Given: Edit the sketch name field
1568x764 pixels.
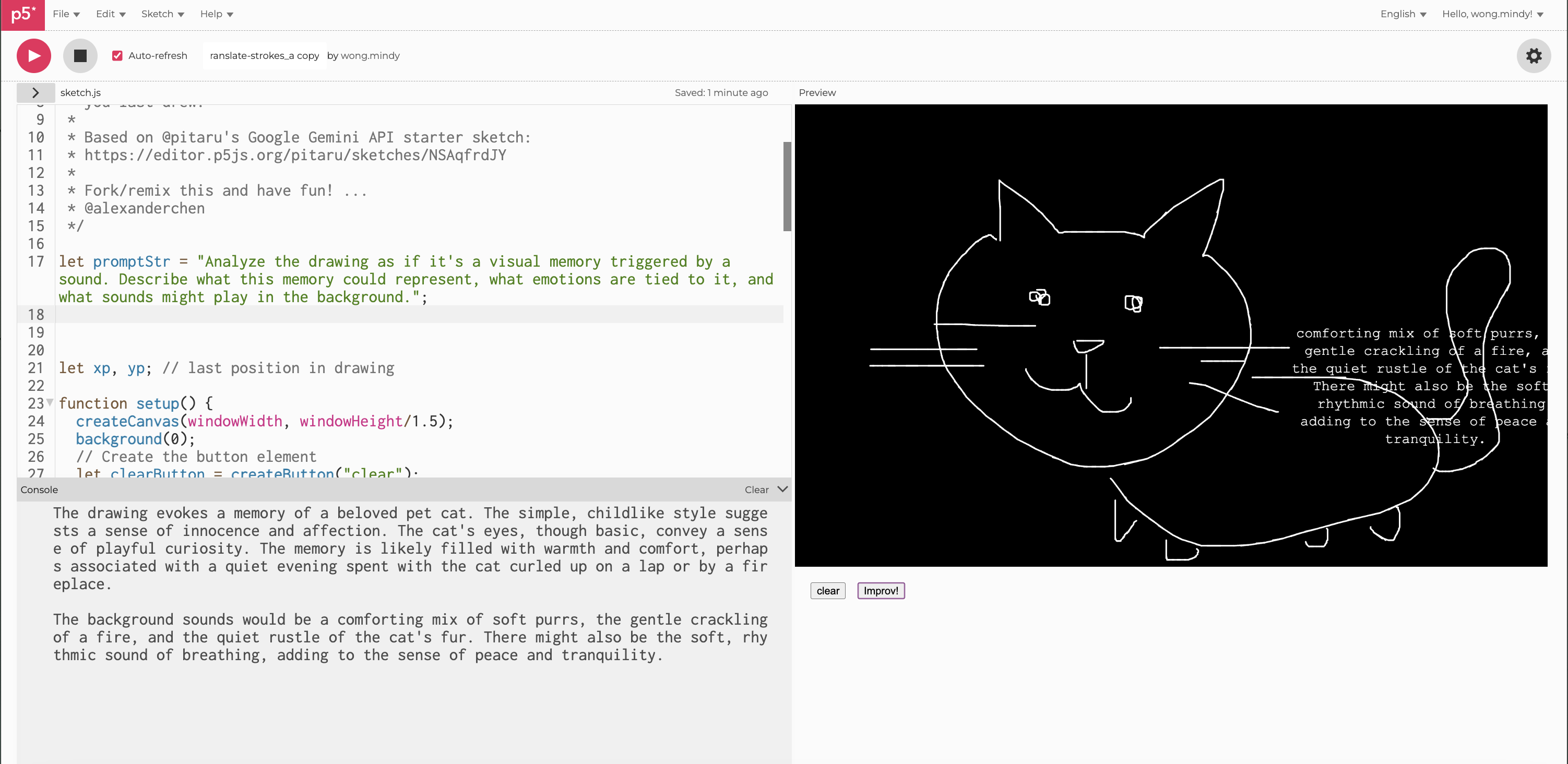Looking at the screenshot, I should pos(264,55).
